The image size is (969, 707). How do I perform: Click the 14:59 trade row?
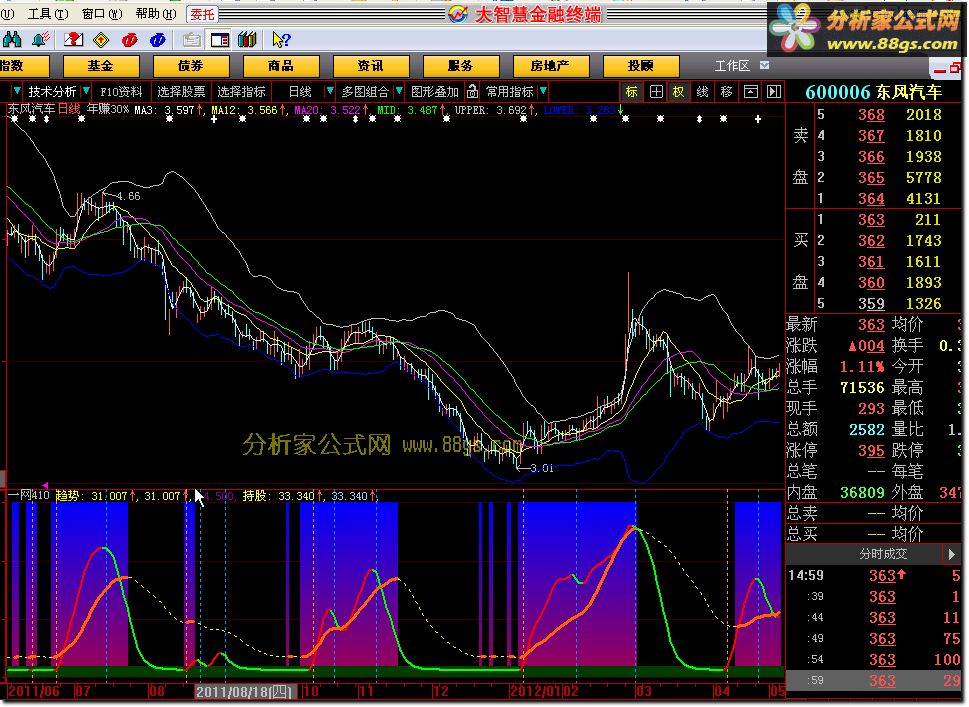tap(874, 575)
